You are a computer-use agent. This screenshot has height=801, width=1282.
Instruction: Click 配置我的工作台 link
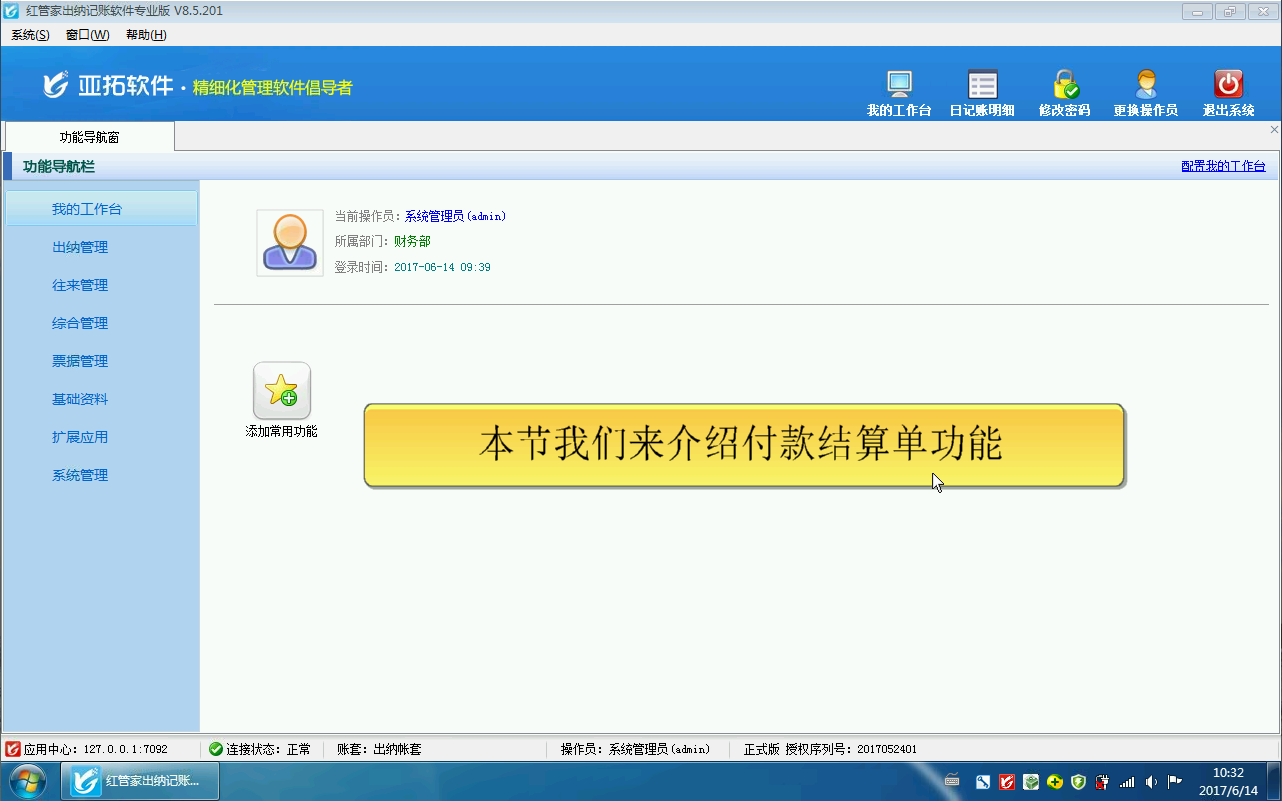click(x=1222, y=166)
